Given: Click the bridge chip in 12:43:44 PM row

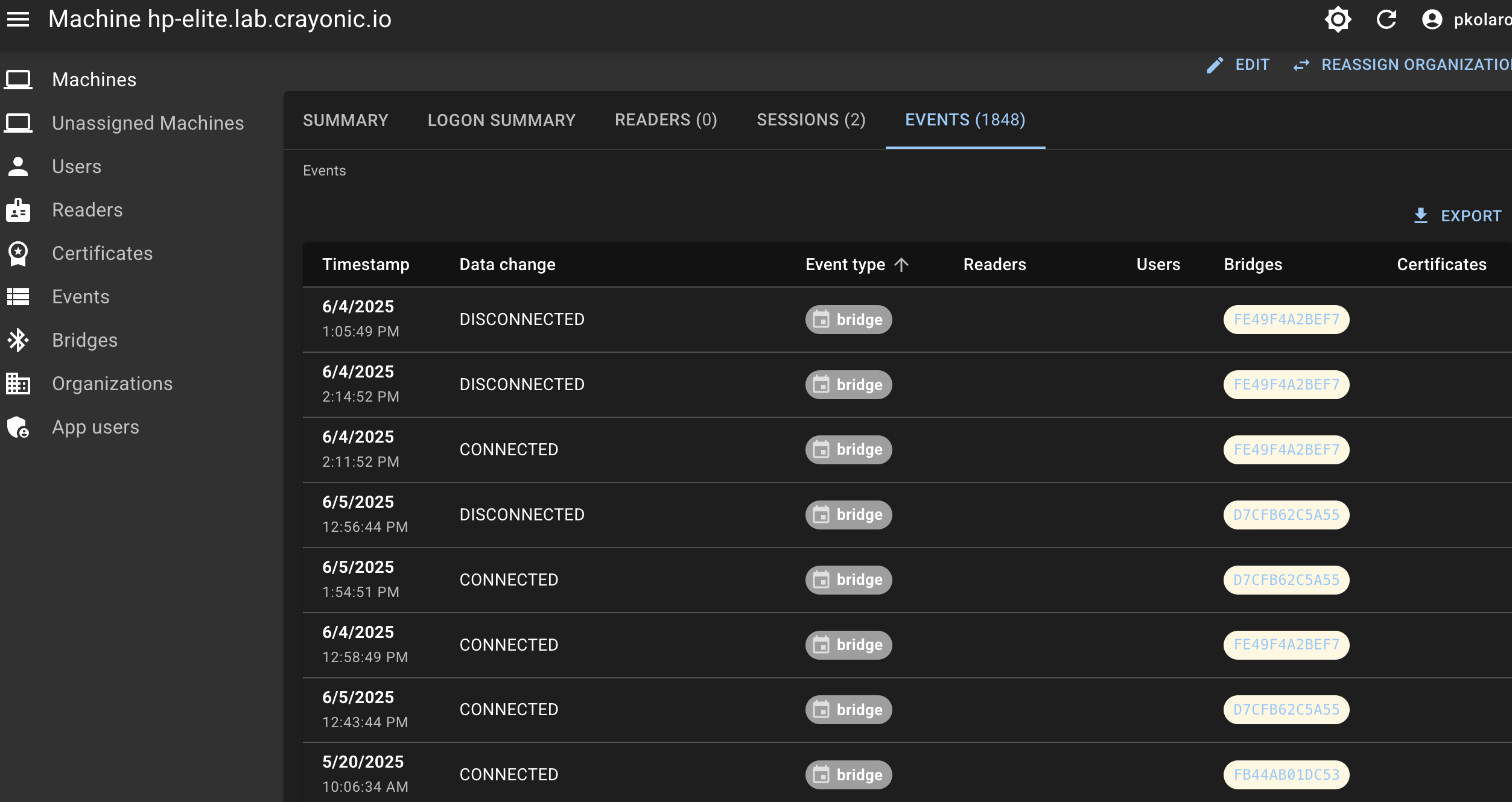Looking at the screenshot, I should [848, 710].
